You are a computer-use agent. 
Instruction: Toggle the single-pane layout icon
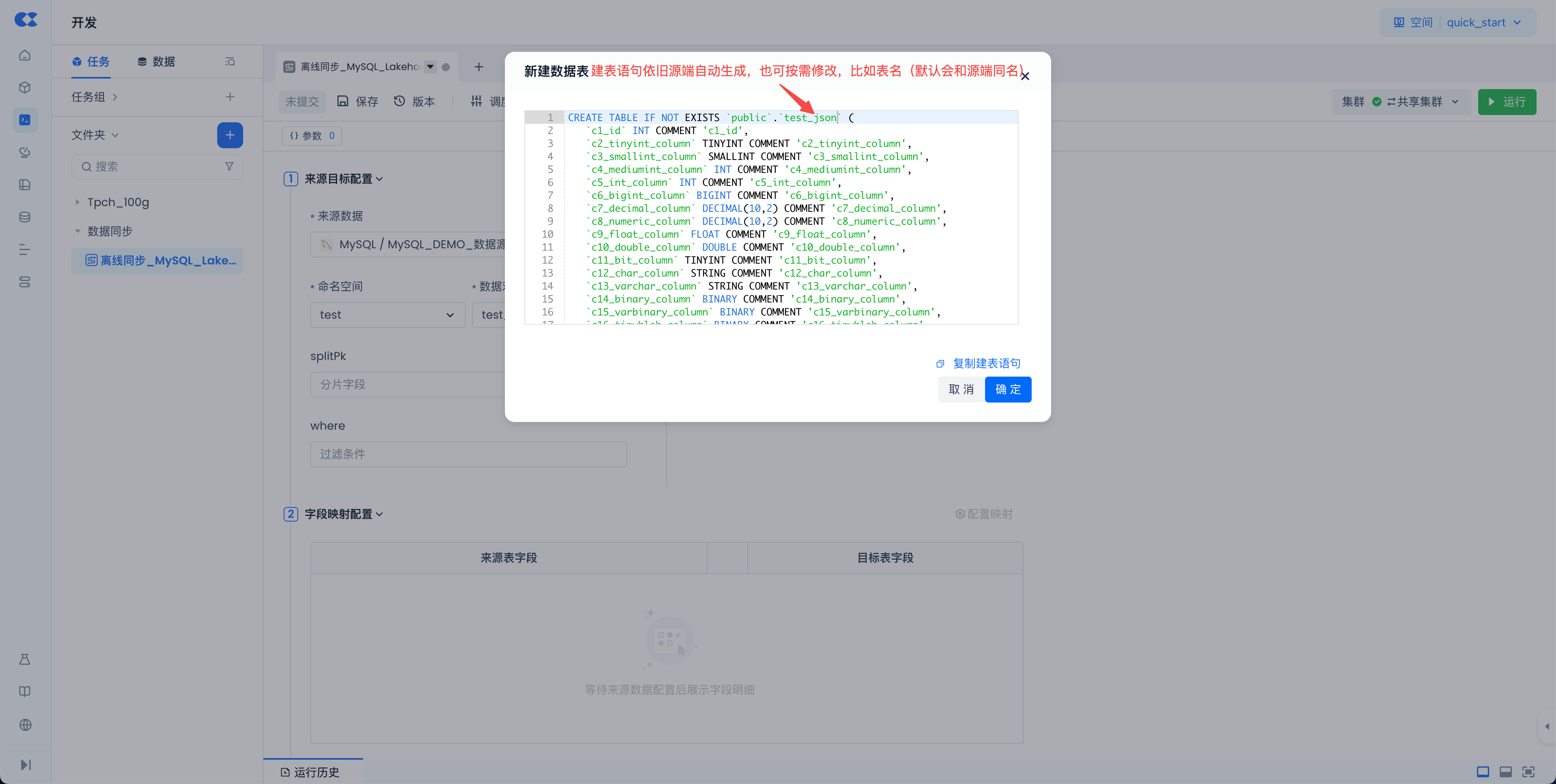click(x=1482, y=771)
